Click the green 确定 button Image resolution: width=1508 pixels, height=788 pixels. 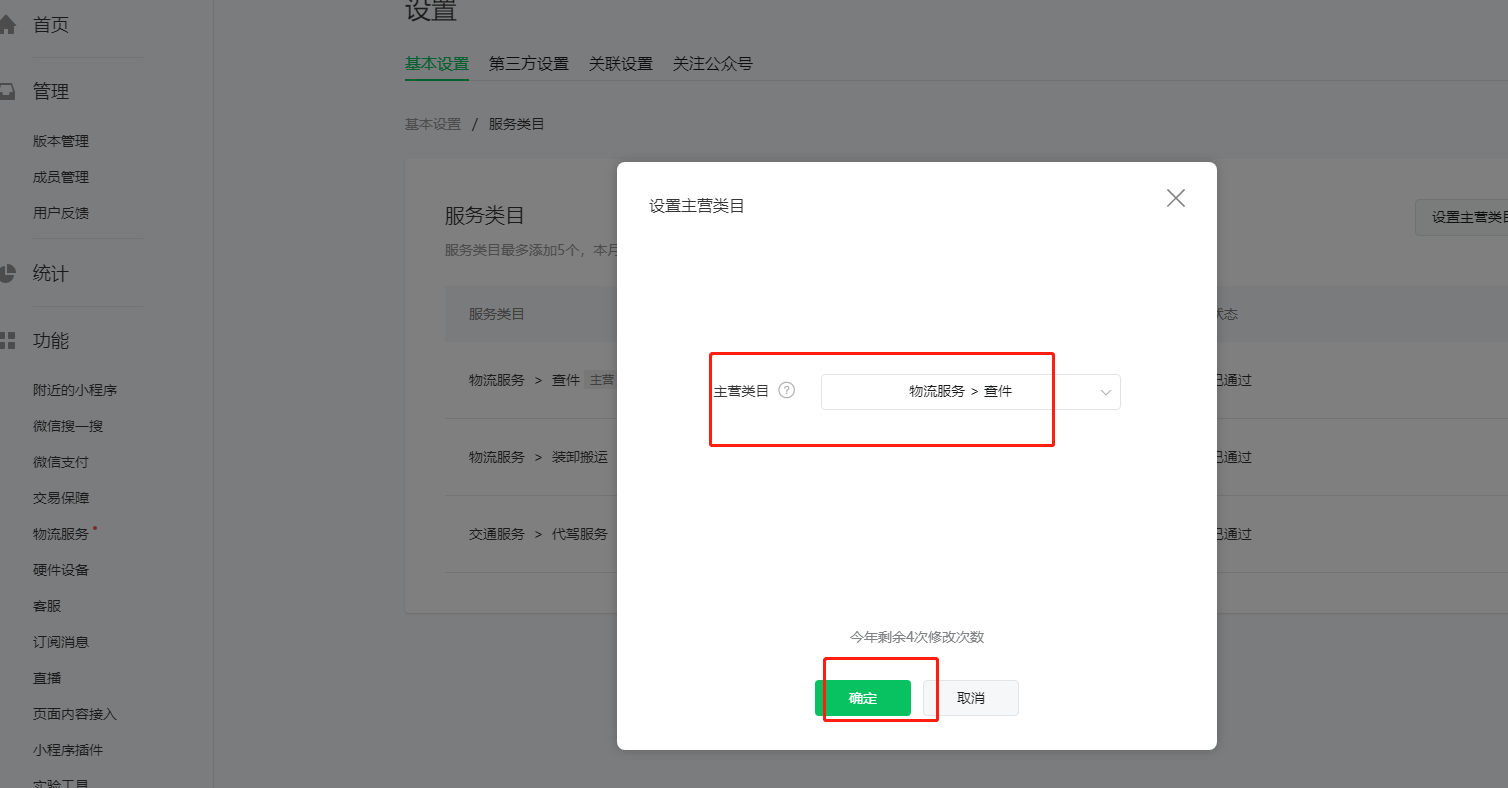point(863,698)
